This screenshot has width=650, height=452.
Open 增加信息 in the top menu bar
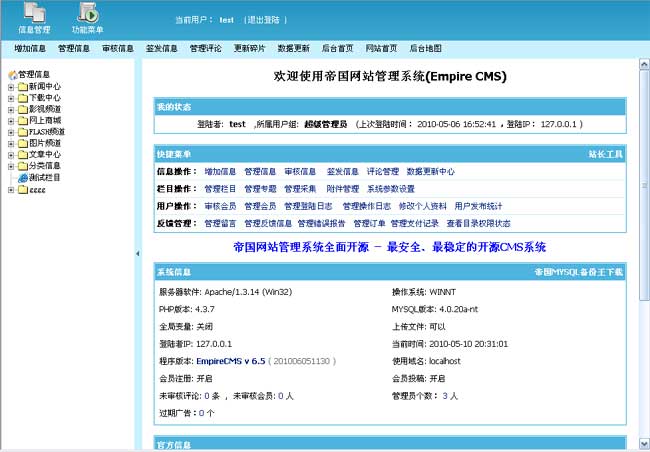pyautogui.click(x=30, y=48)
